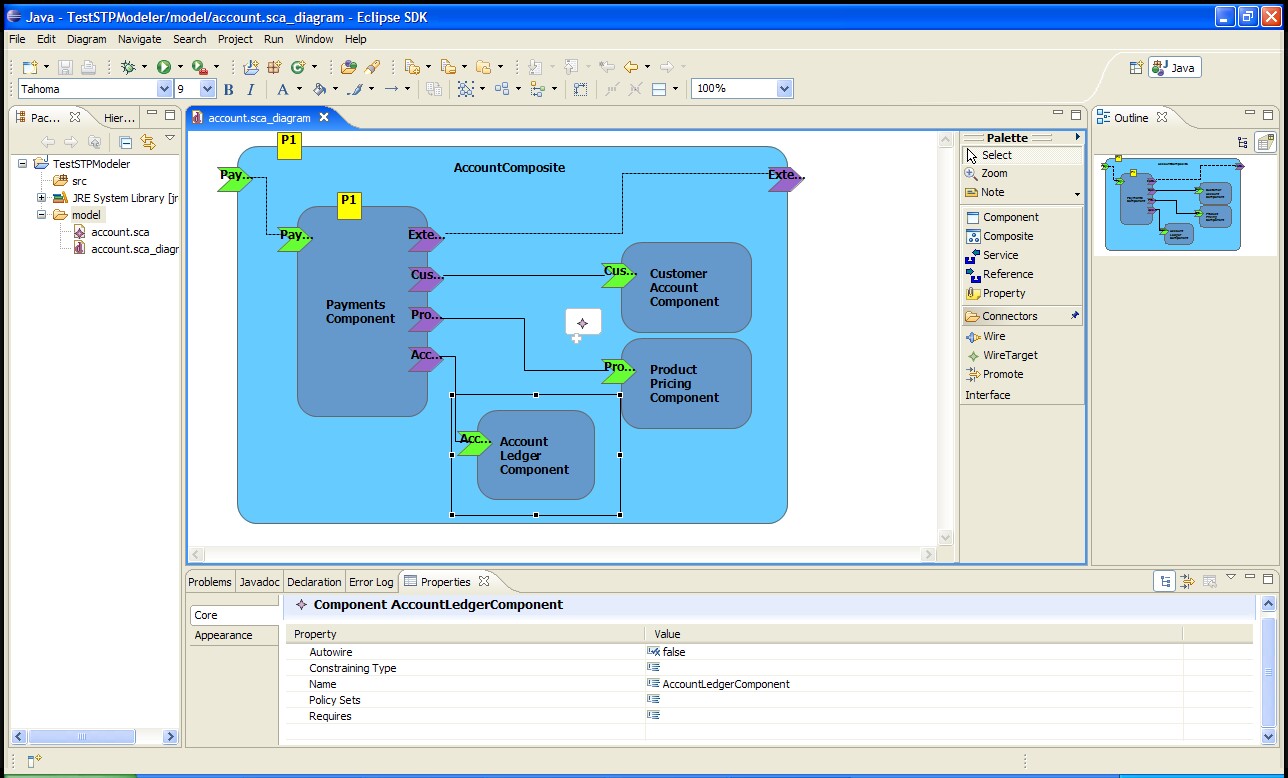Open the Diagram menu
Viewport: 1288px width, 778px height.
(x=86, y=39)
